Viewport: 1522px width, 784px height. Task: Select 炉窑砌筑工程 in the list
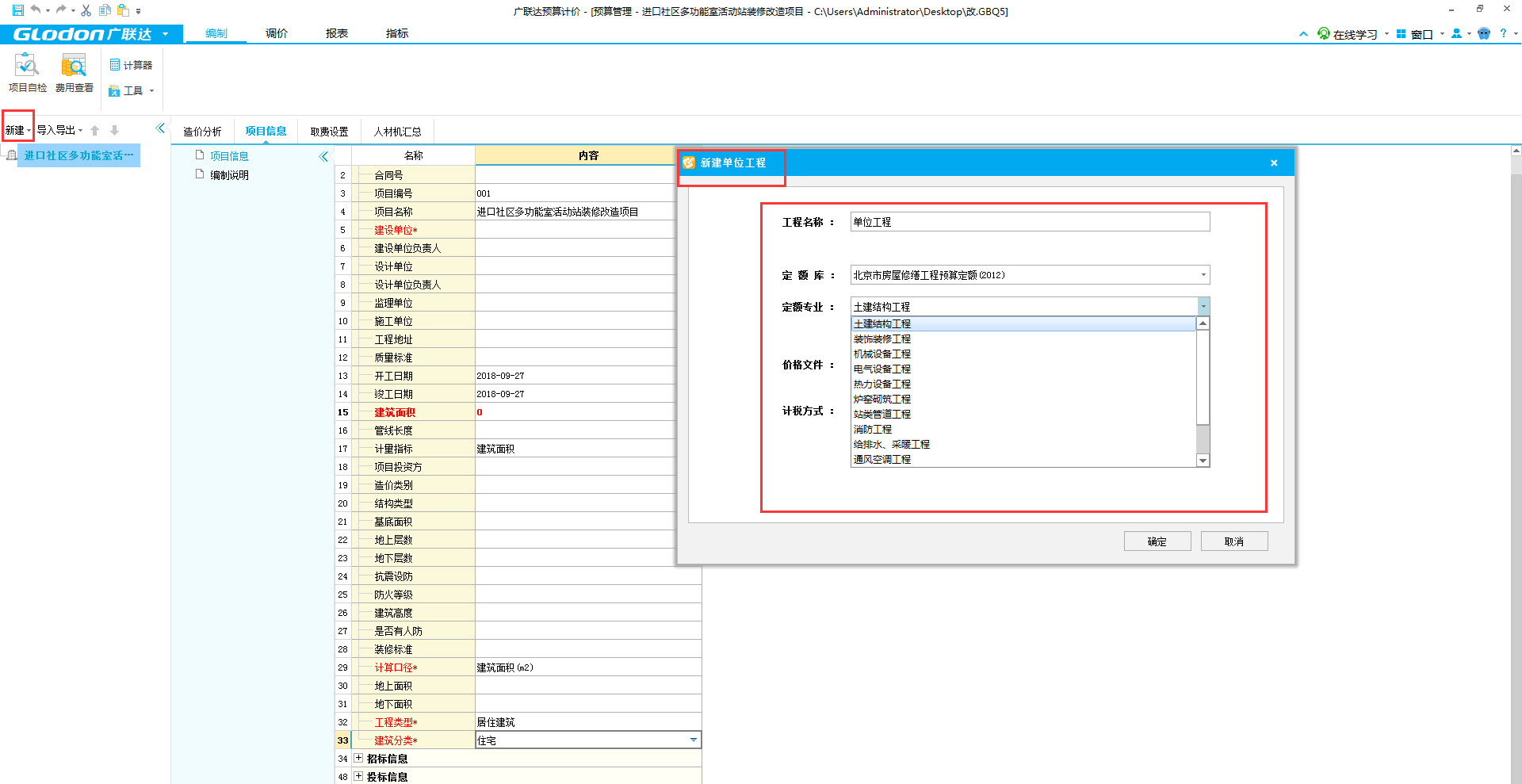point(1023,399)
